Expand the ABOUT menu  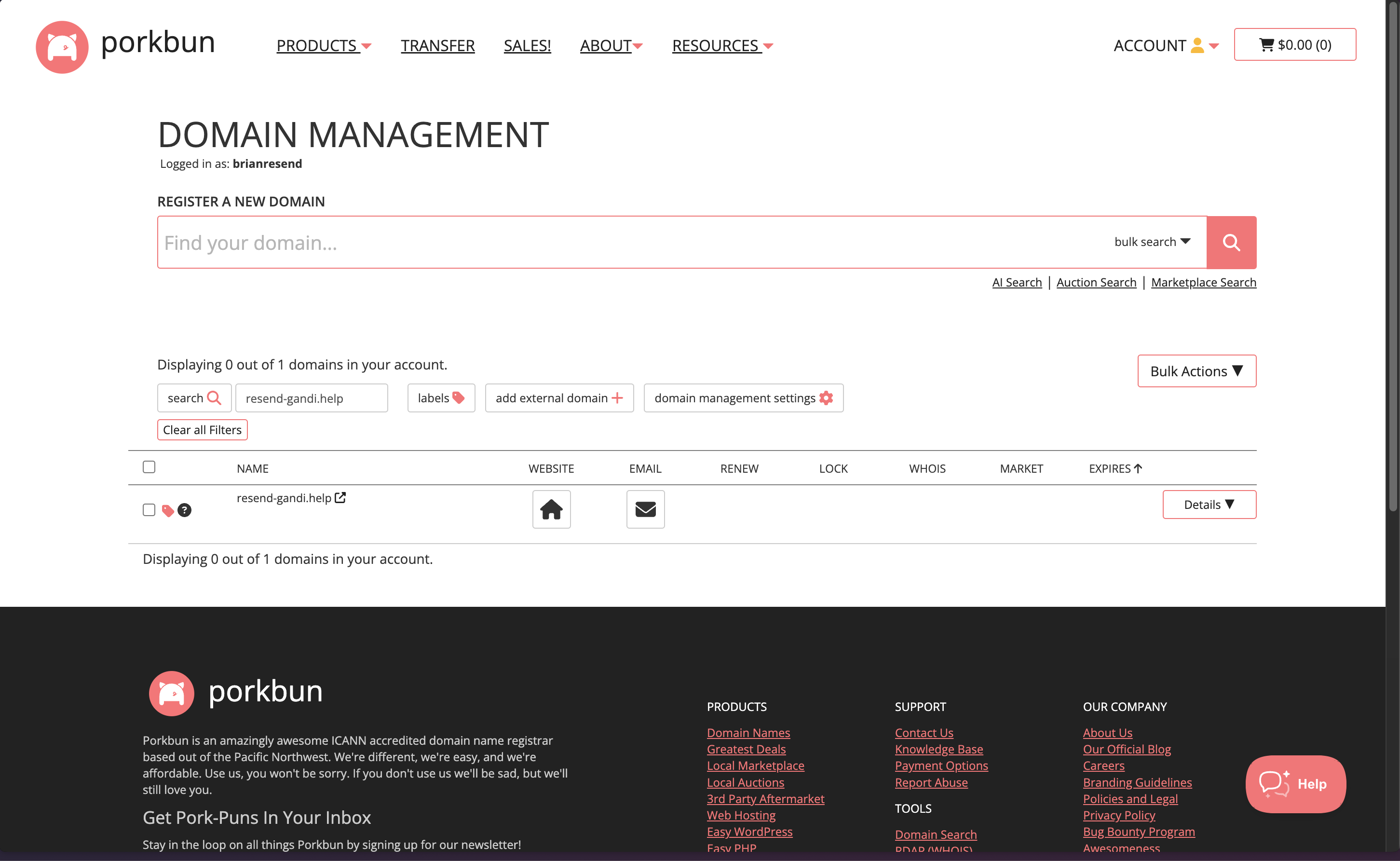(x=611, y=45)
